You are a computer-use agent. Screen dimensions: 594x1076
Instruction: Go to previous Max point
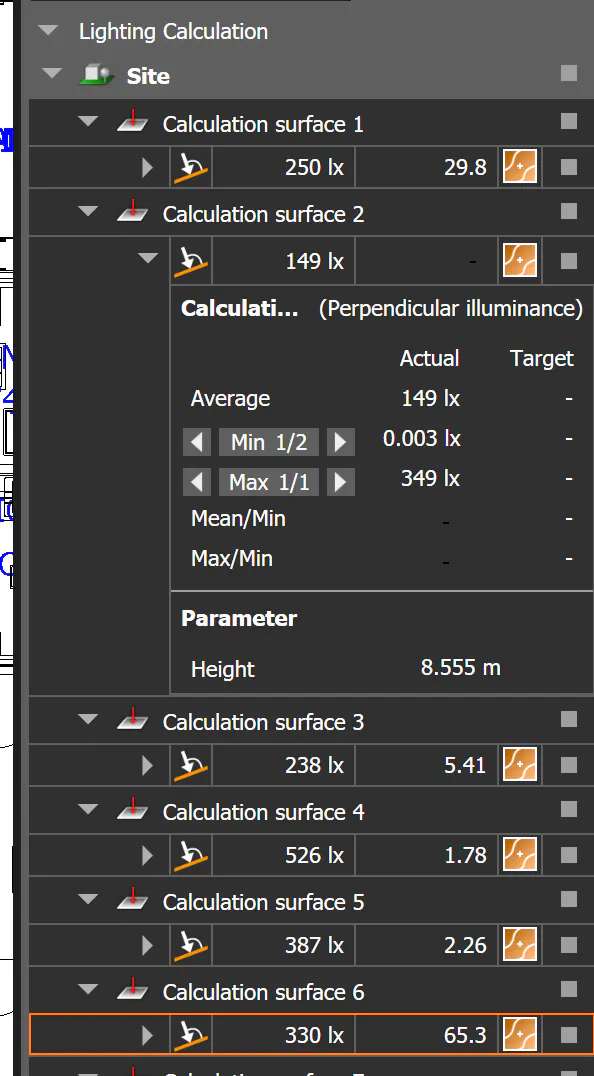(x=197, y=482)
